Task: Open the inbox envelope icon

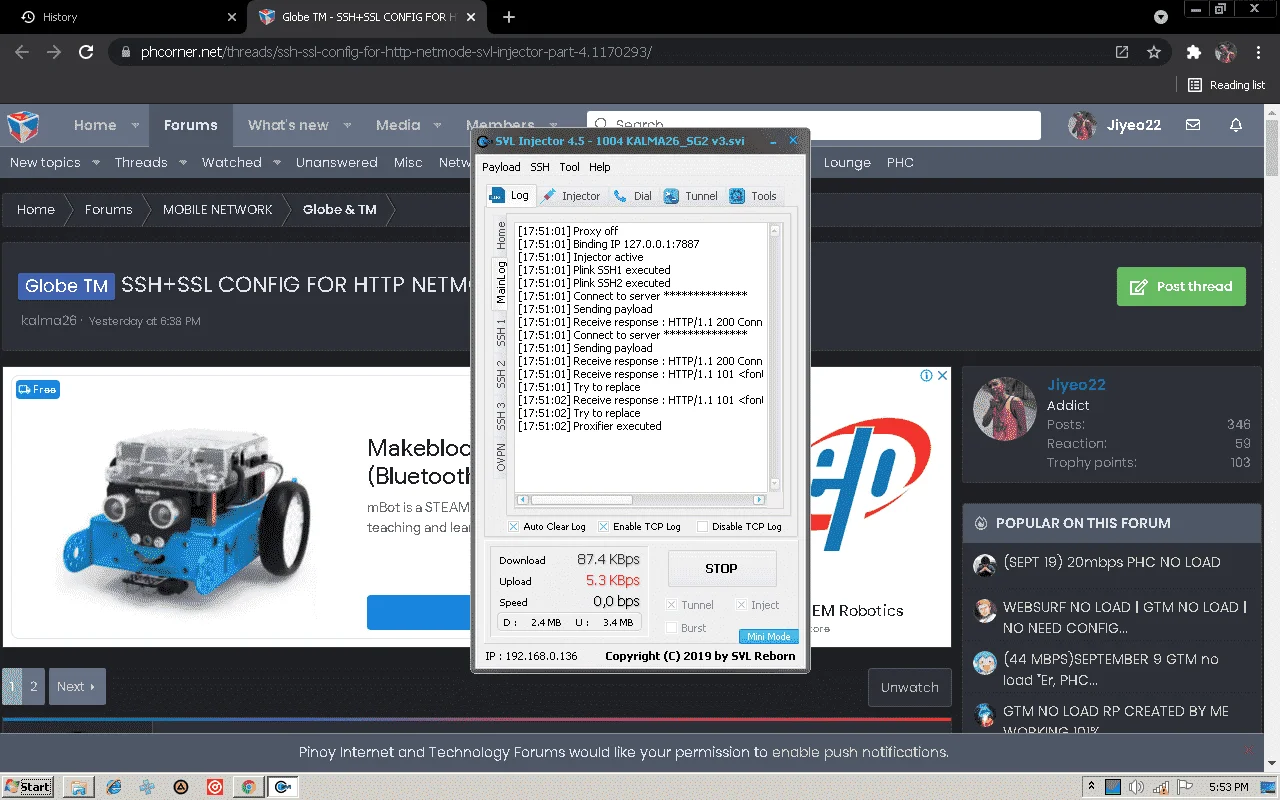Action: click(x=1193, y=125)
